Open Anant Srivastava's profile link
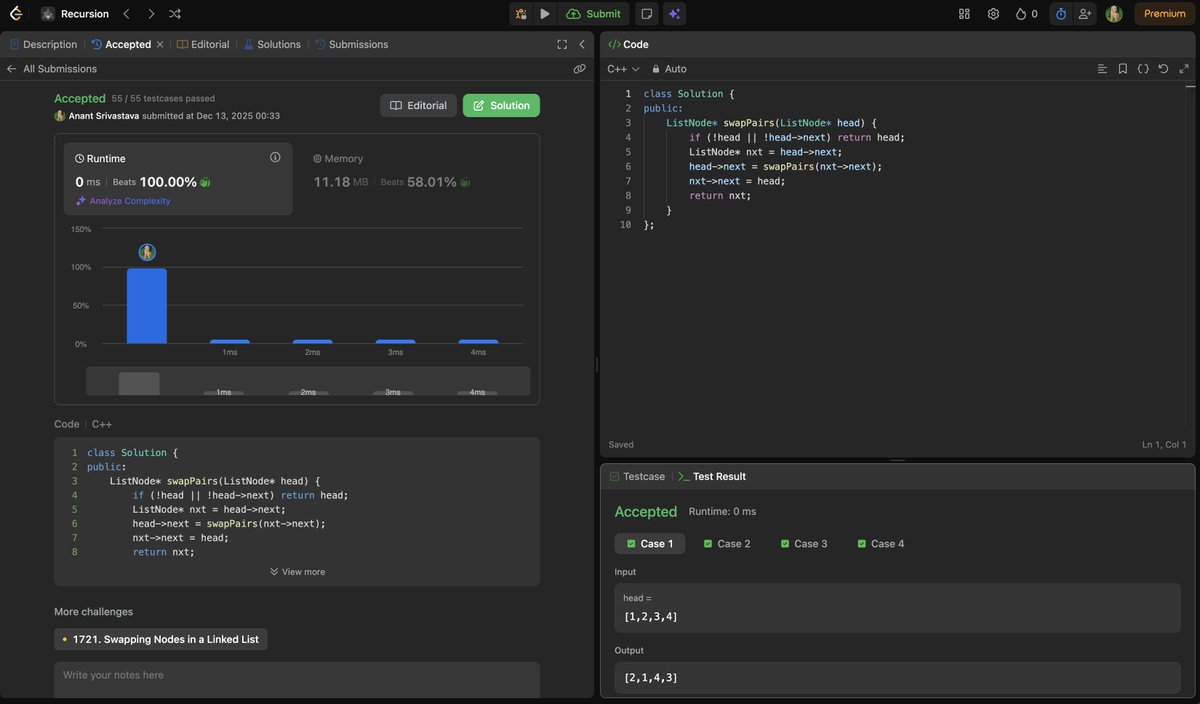 pyautogui.click(x=103, y=116)
